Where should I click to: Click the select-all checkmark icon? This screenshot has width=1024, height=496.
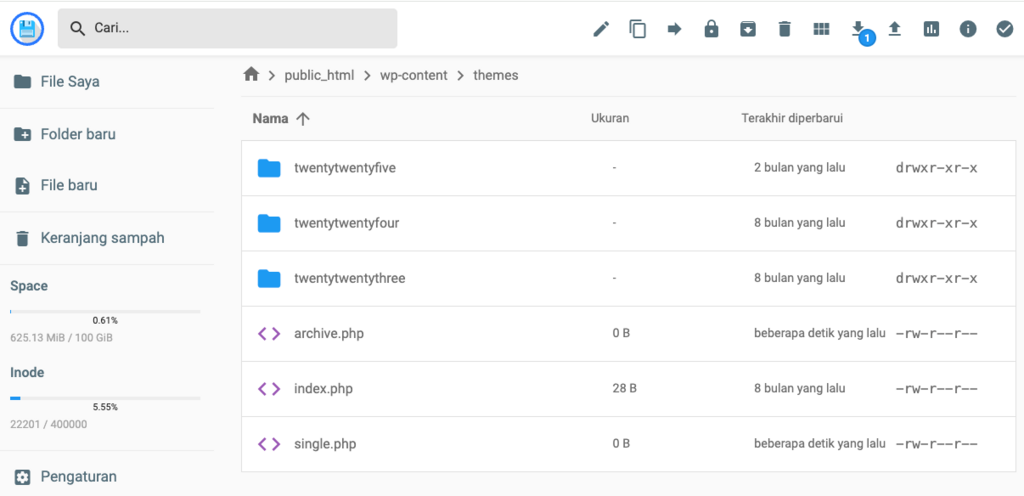tap(1004, 29)
